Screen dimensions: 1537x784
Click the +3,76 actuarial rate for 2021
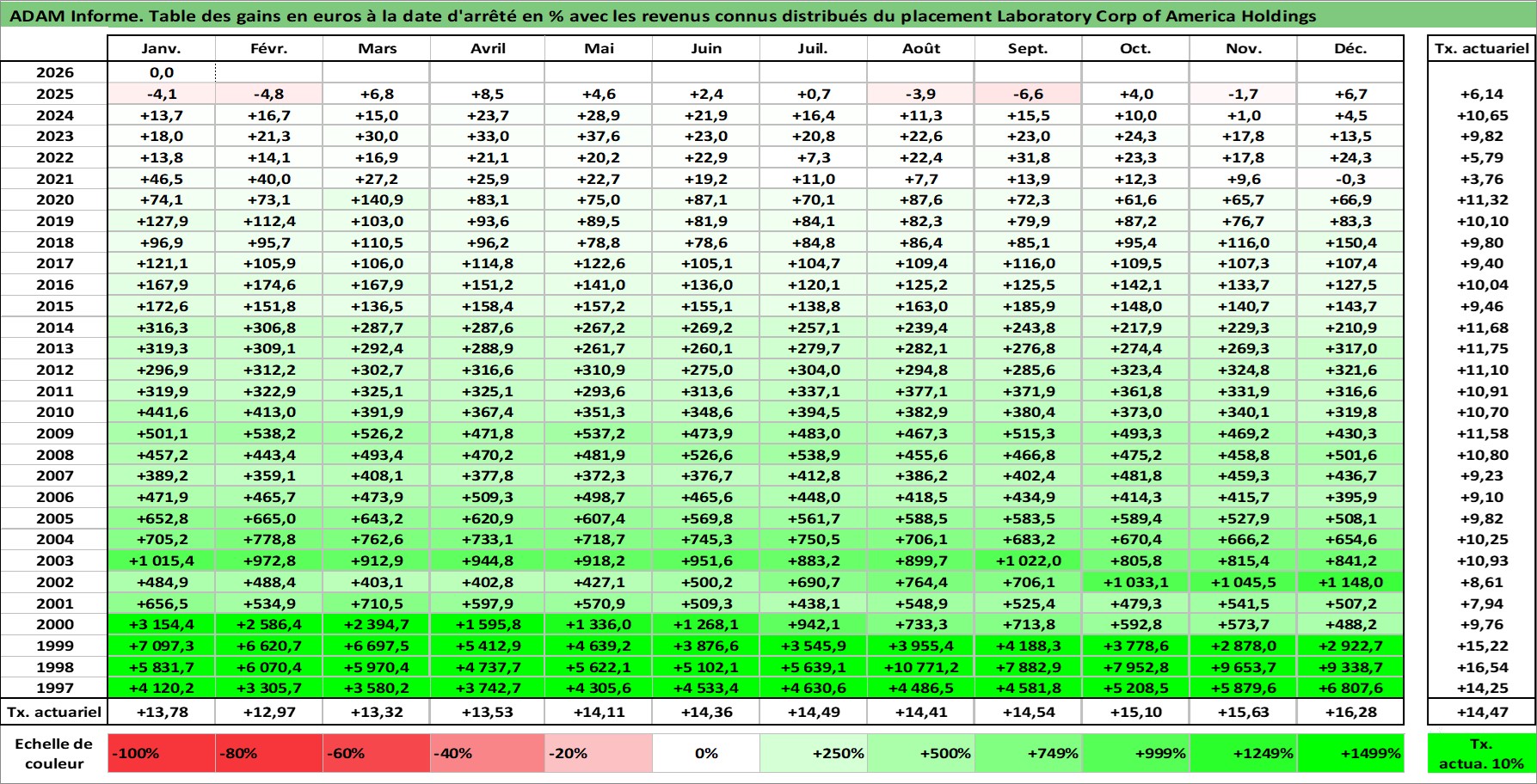point(1482,179)
